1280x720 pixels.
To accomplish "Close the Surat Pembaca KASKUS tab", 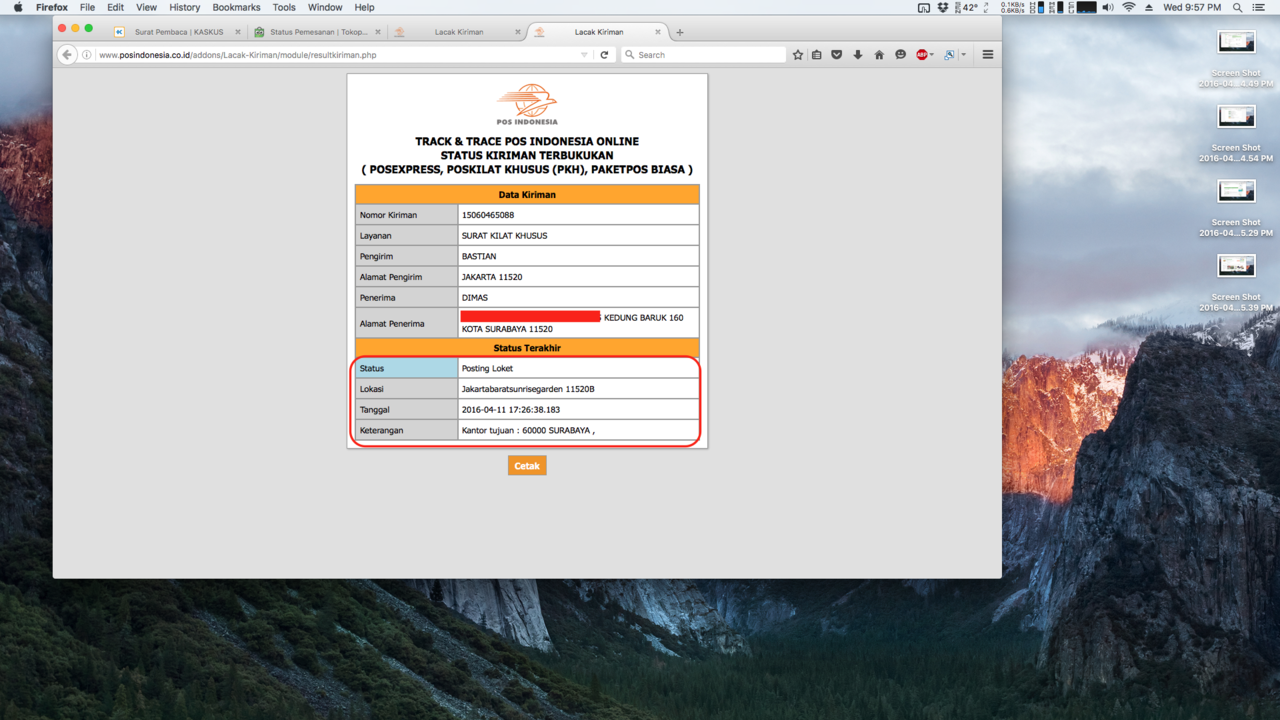I will coord(238,32).
